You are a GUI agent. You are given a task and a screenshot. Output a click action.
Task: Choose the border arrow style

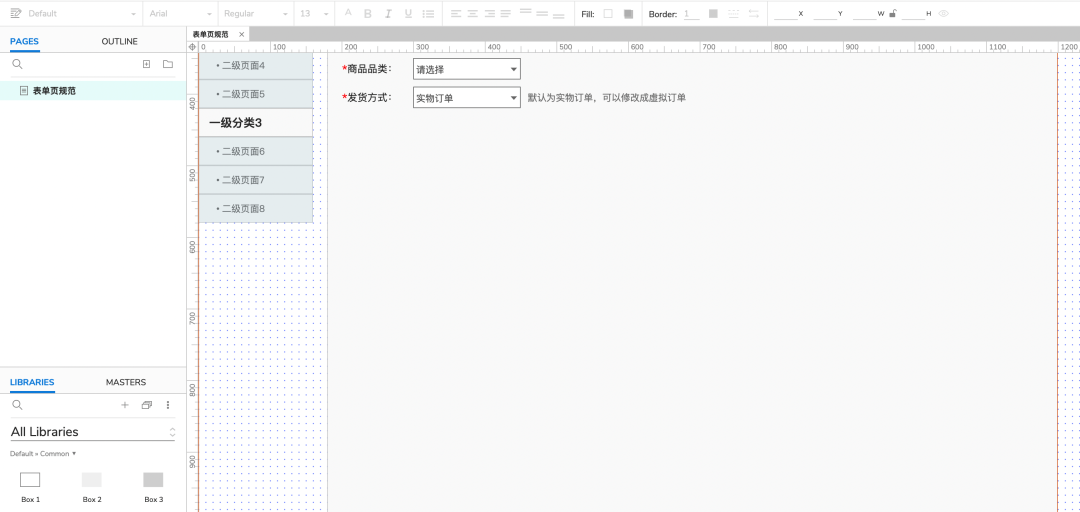pyautogui.click(x=754, y=13)
